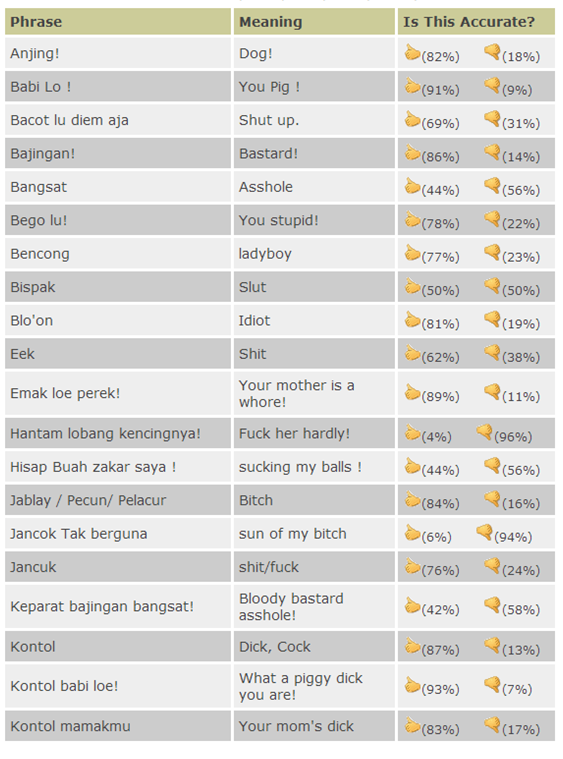This screenshot has height=759, width=563.
Task: Click thumbs up for the Anjing! row
Action: 412,52
